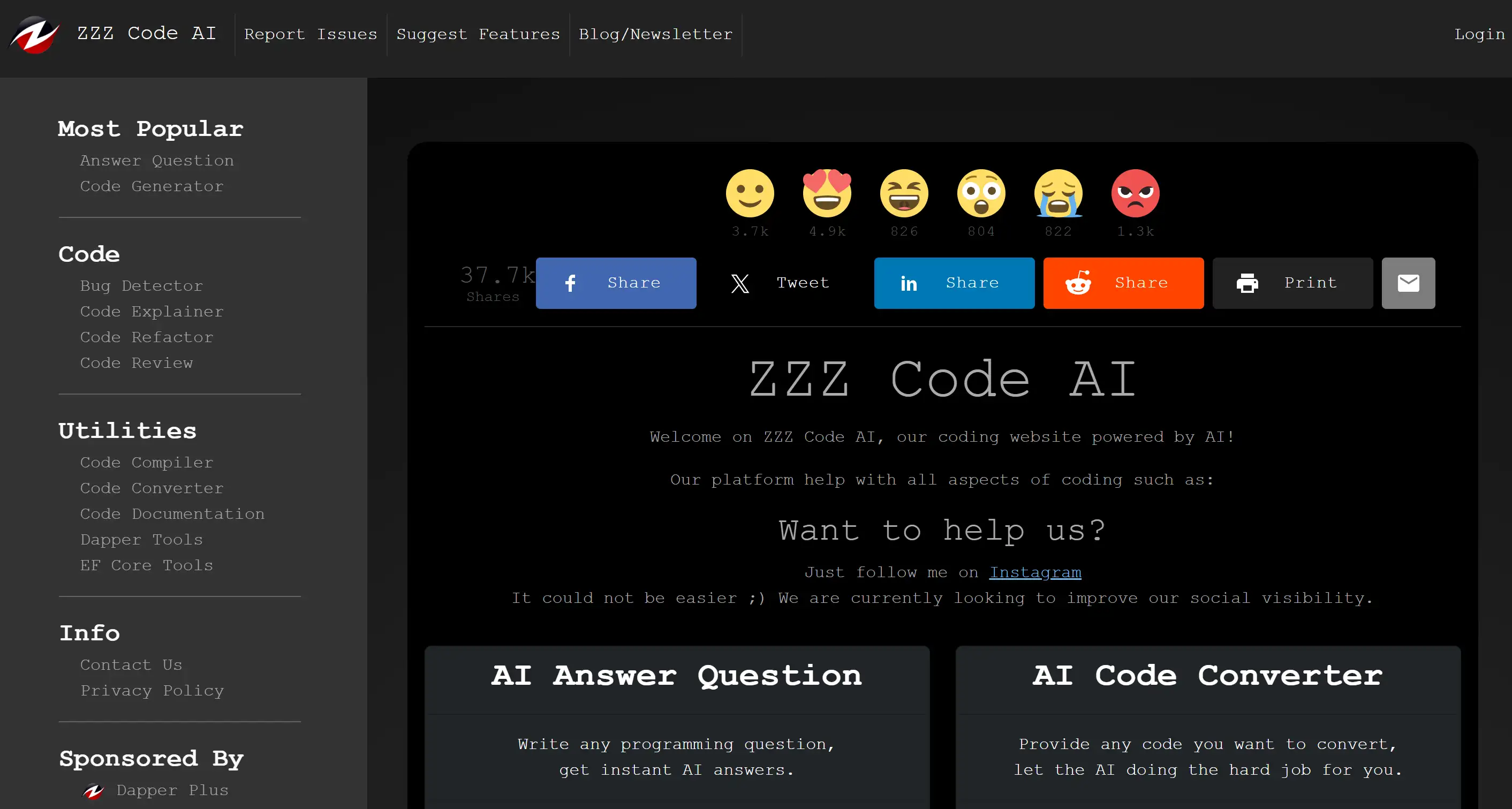The image size is (1512, 809).
Task: Open Dapper Tools in the sidebar
Action: click(141, 540)
